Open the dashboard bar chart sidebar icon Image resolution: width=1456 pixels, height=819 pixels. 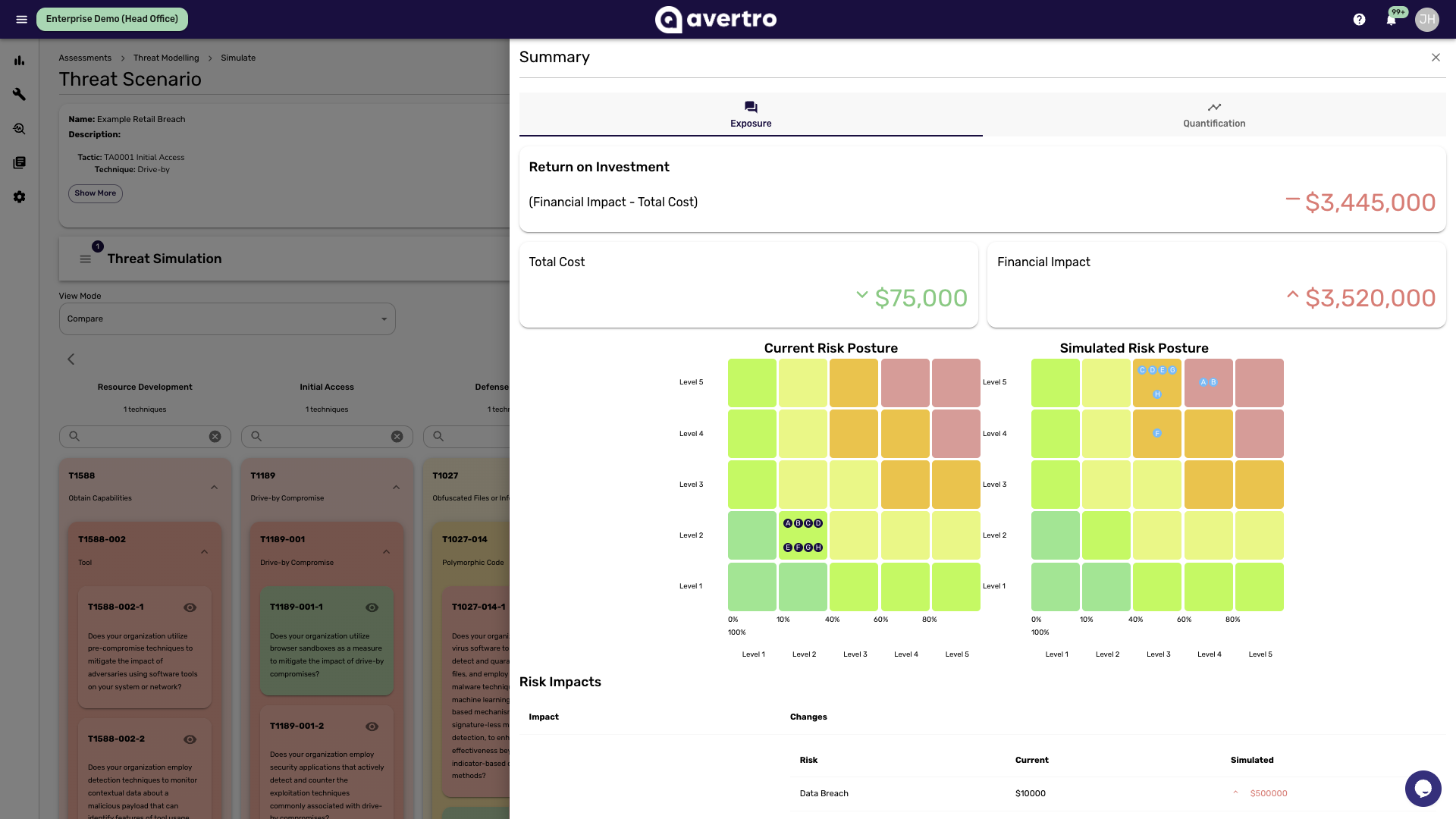(x=20, y=61)
